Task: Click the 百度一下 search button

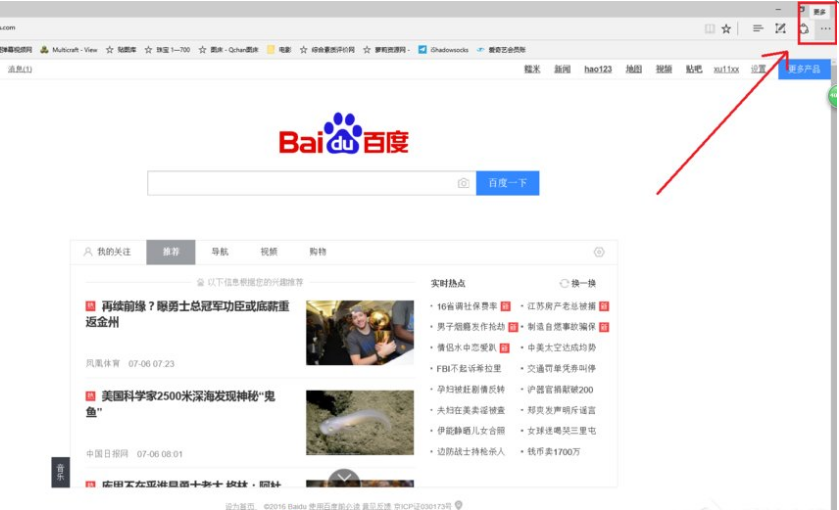Action: [507, 183]
